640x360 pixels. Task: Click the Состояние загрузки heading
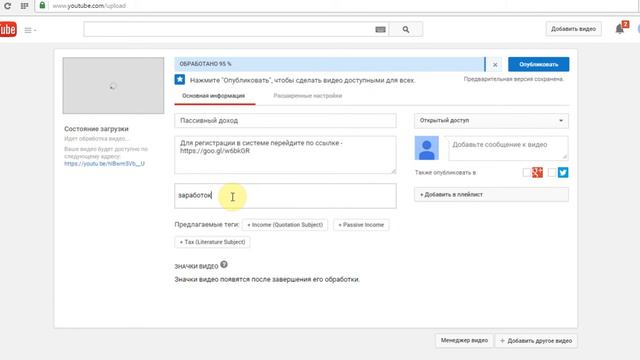(x=96, y=129)
